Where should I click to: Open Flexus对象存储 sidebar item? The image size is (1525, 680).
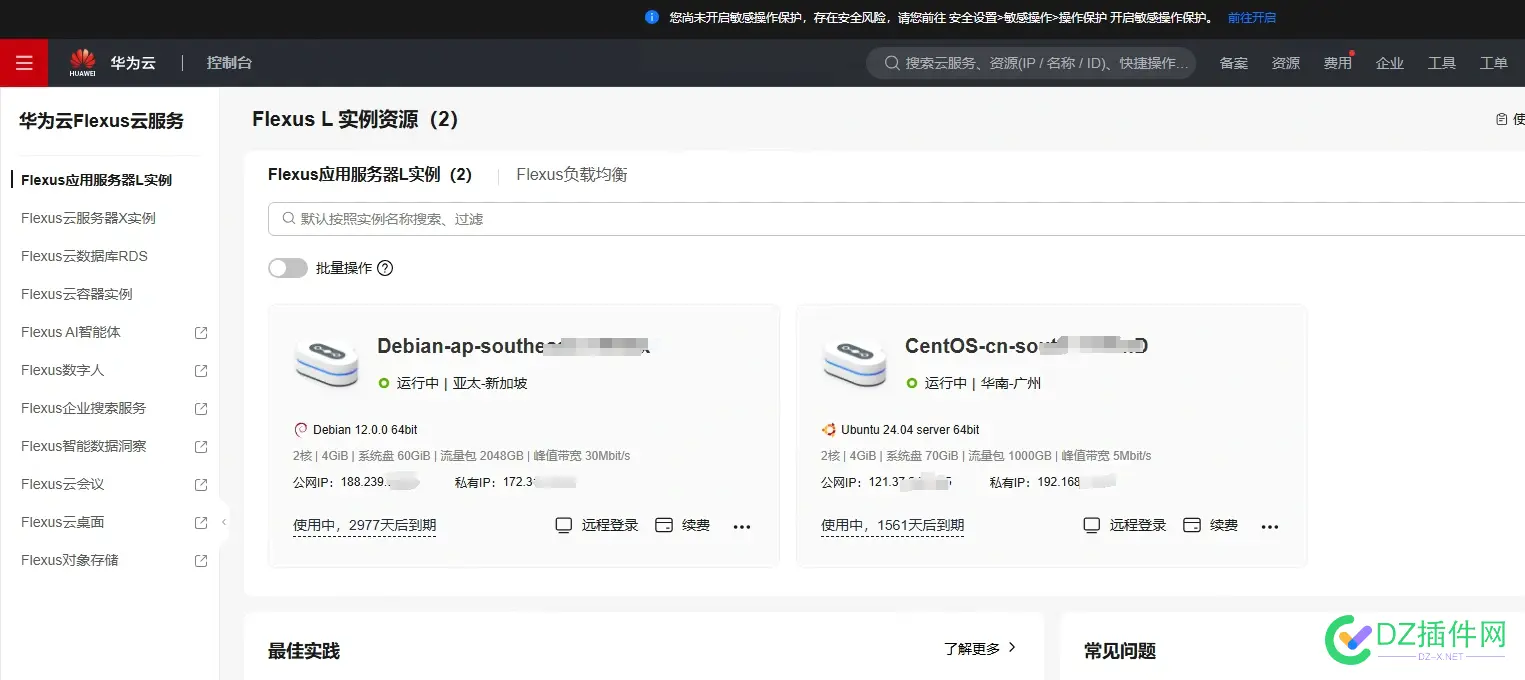click(70, 560)
